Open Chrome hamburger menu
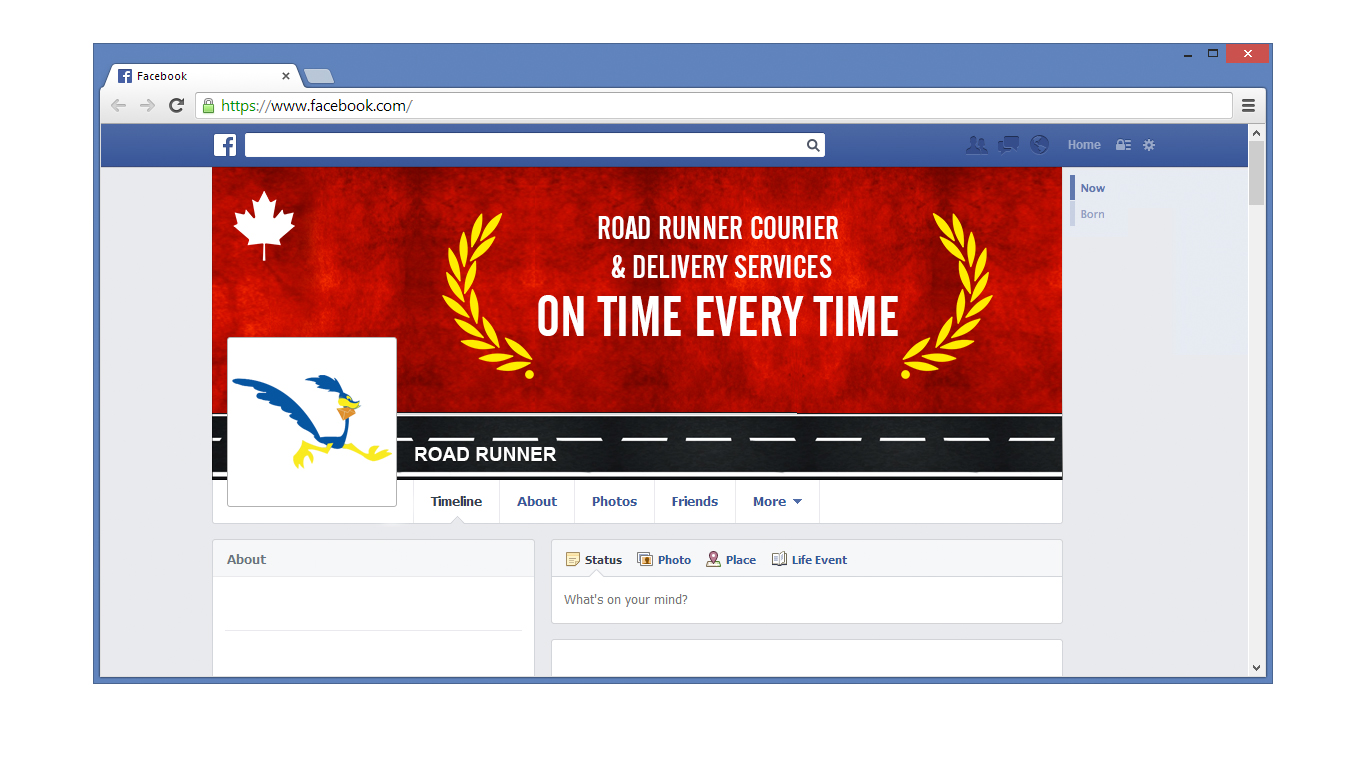The height and width of the screenshot is (768, 1366). 1248,105
